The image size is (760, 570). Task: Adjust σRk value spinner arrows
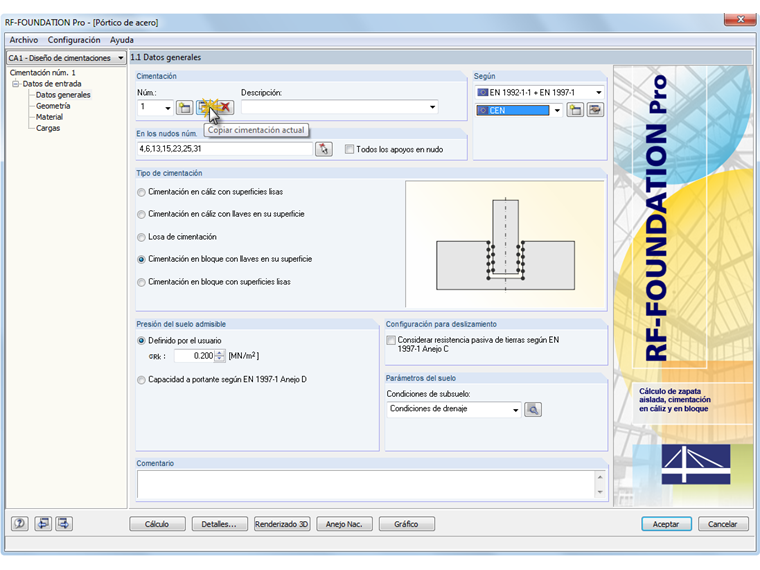pyautogui.click(x=220, y=356)
